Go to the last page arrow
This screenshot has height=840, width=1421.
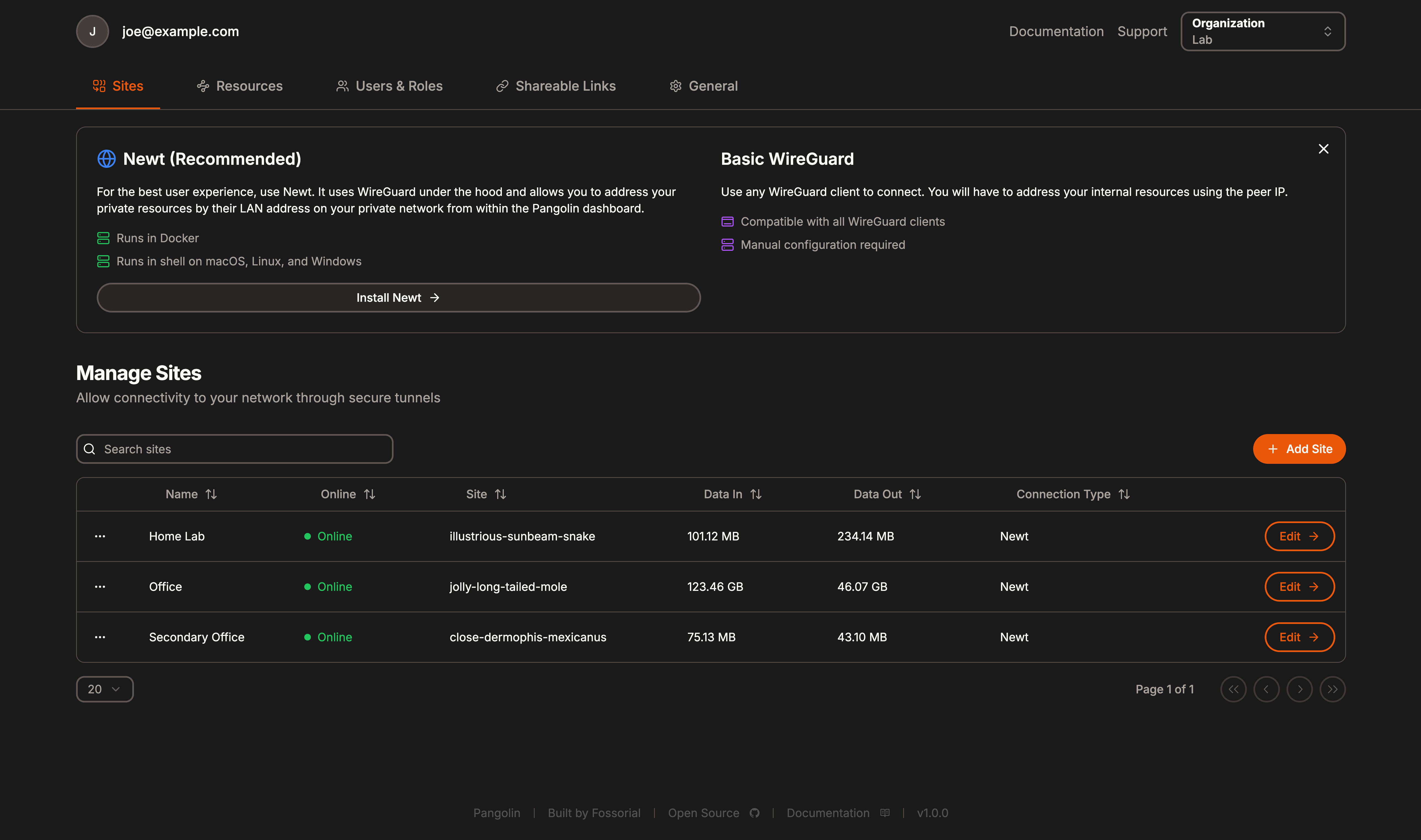(1332, 689)
